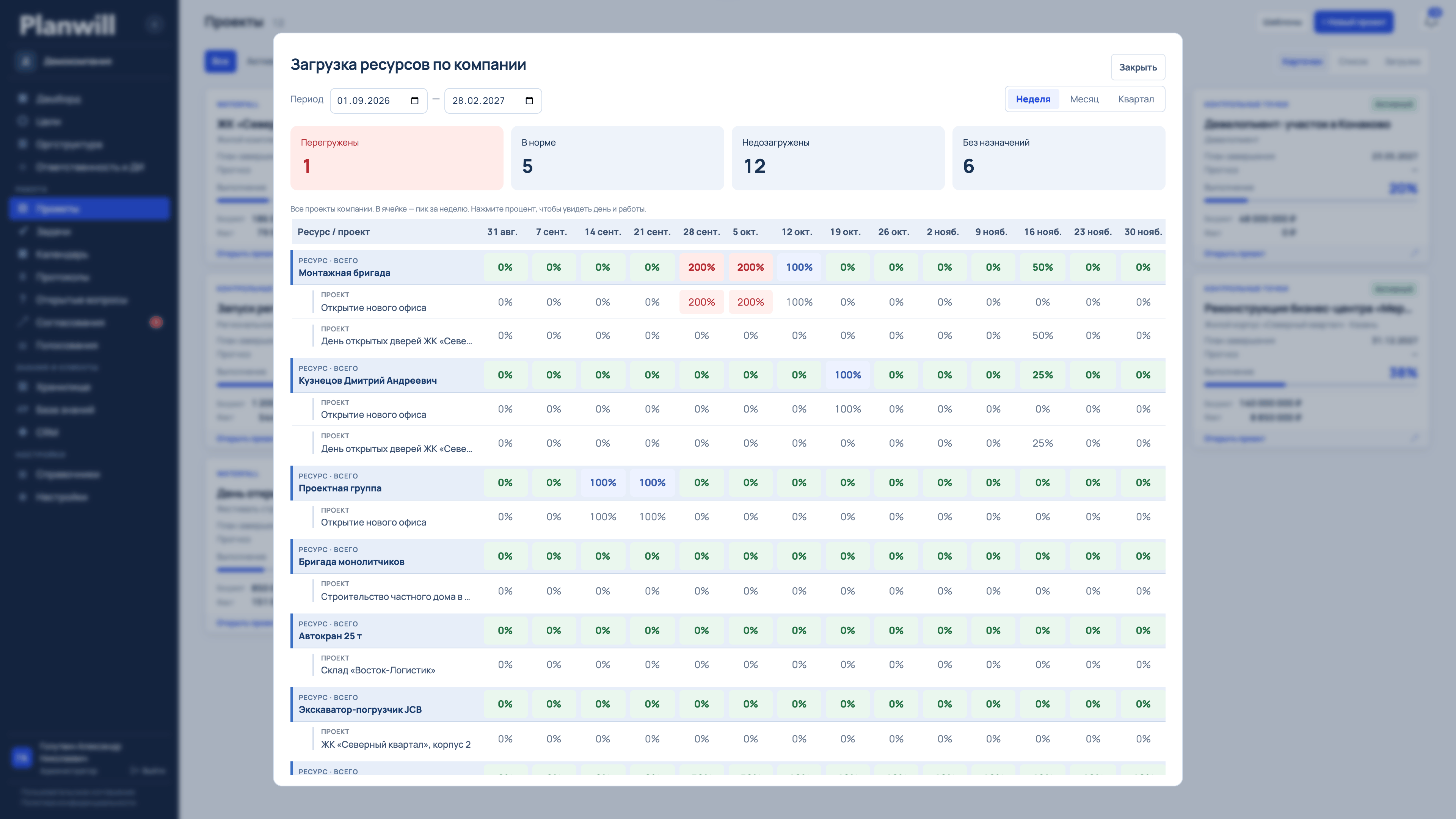
Task: Close the resource load dialog with Закрыть
Action: point(1138,67)
